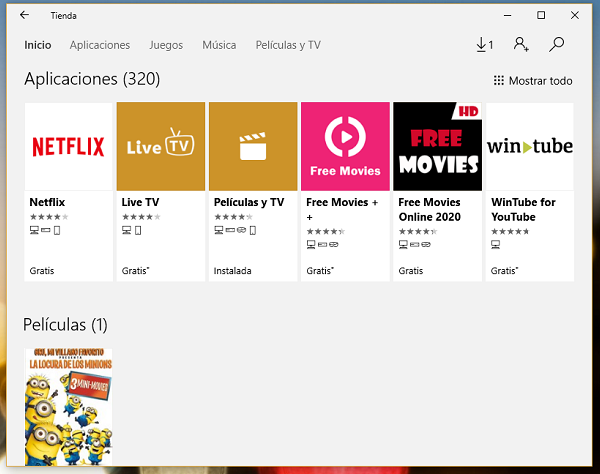Viewport: 600px width, 474px height.
Task: Open the downloads and updates indicator
Action: click(484, 45)
